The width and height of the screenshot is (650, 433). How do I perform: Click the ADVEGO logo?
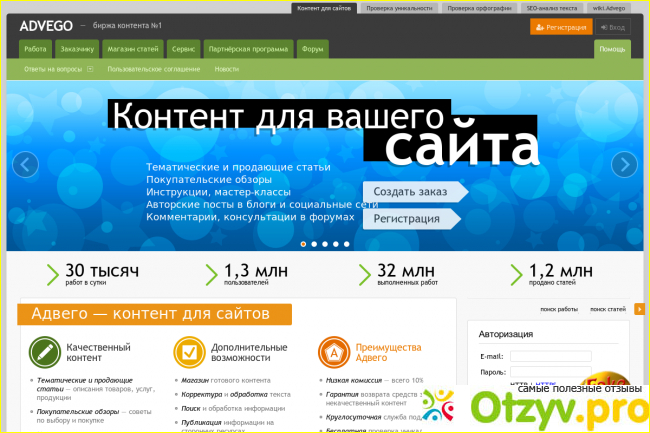coord(46,26)
